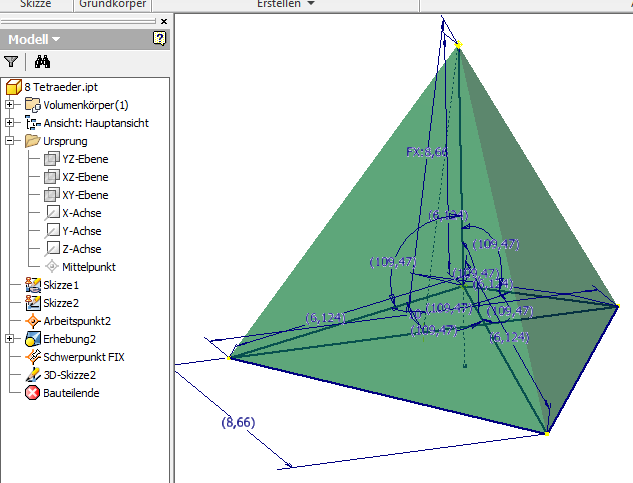The image size is (633, 483).
Task: Select the 8 Tetraeder.ipt tree label
Action: click(x=61, y=87)
